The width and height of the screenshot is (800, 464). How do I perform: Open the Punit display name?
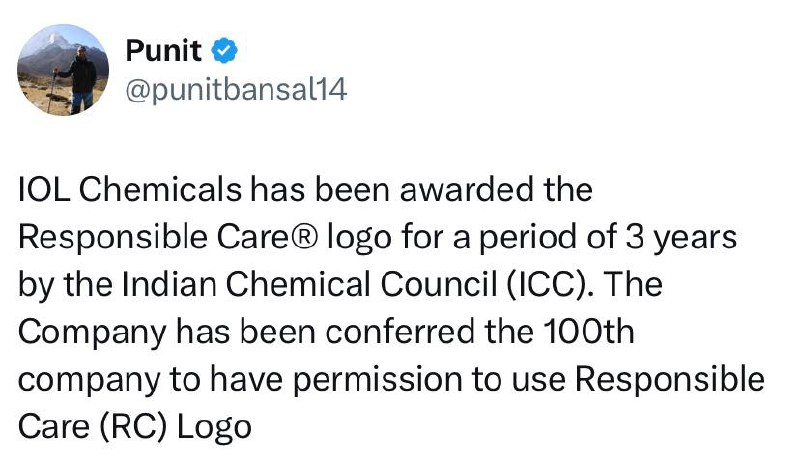(x=163, y=51)
